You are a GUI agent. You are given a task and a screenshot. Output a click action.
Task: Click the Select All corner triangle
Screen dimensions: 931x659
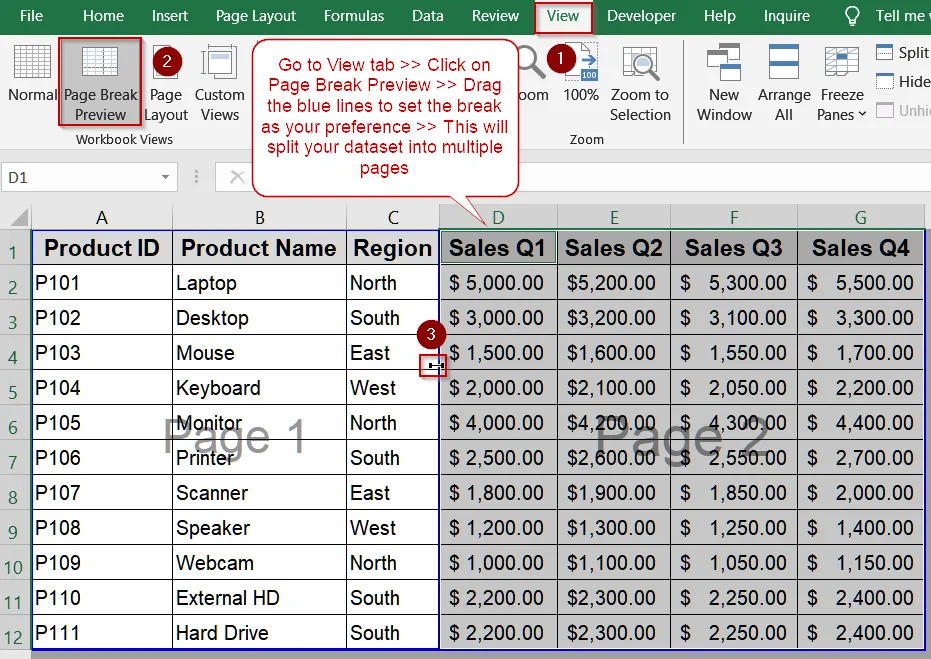click(x=18, y=217)
